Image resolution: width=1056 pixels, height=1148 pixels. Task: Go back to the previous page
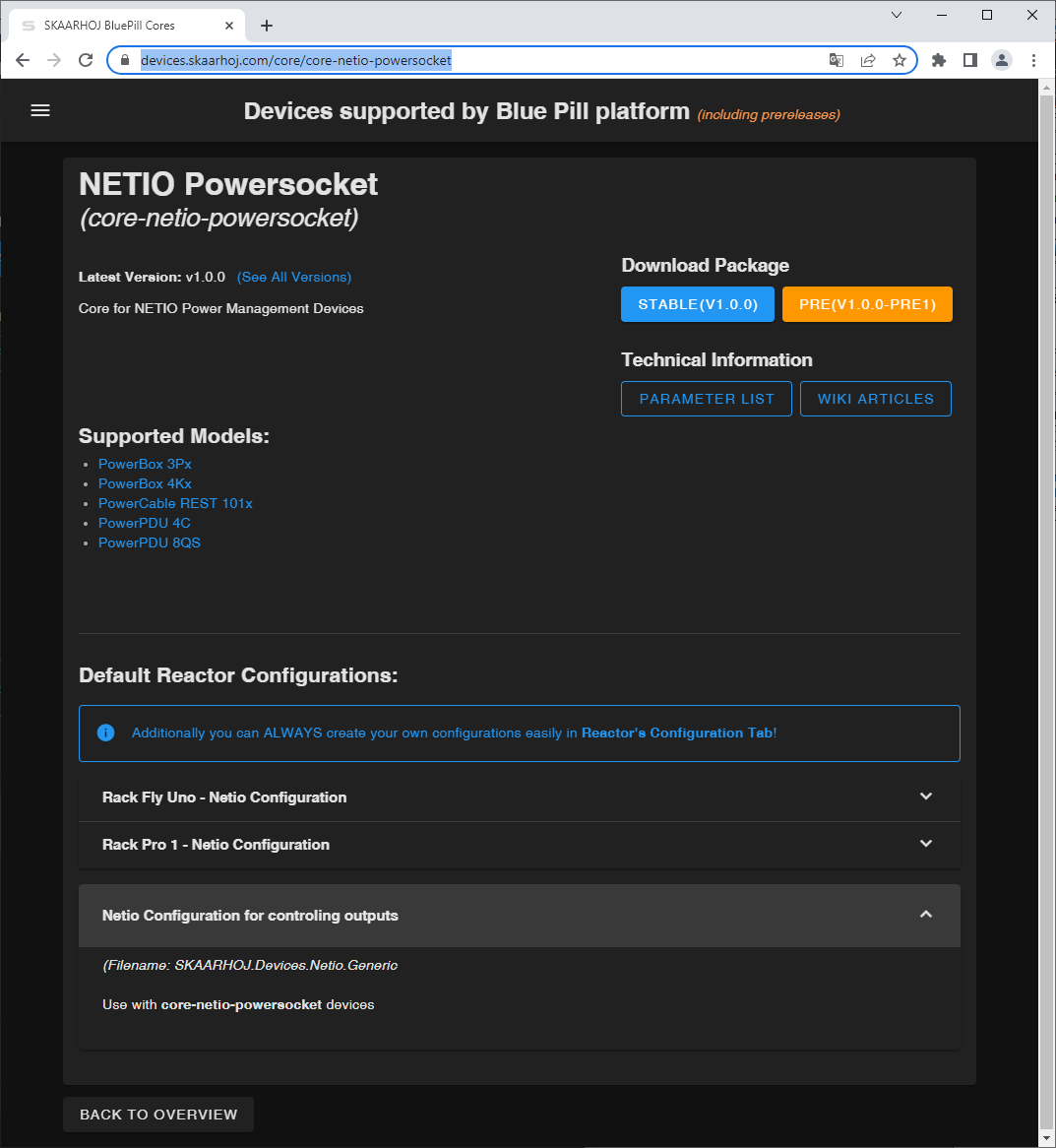[23, 60]
